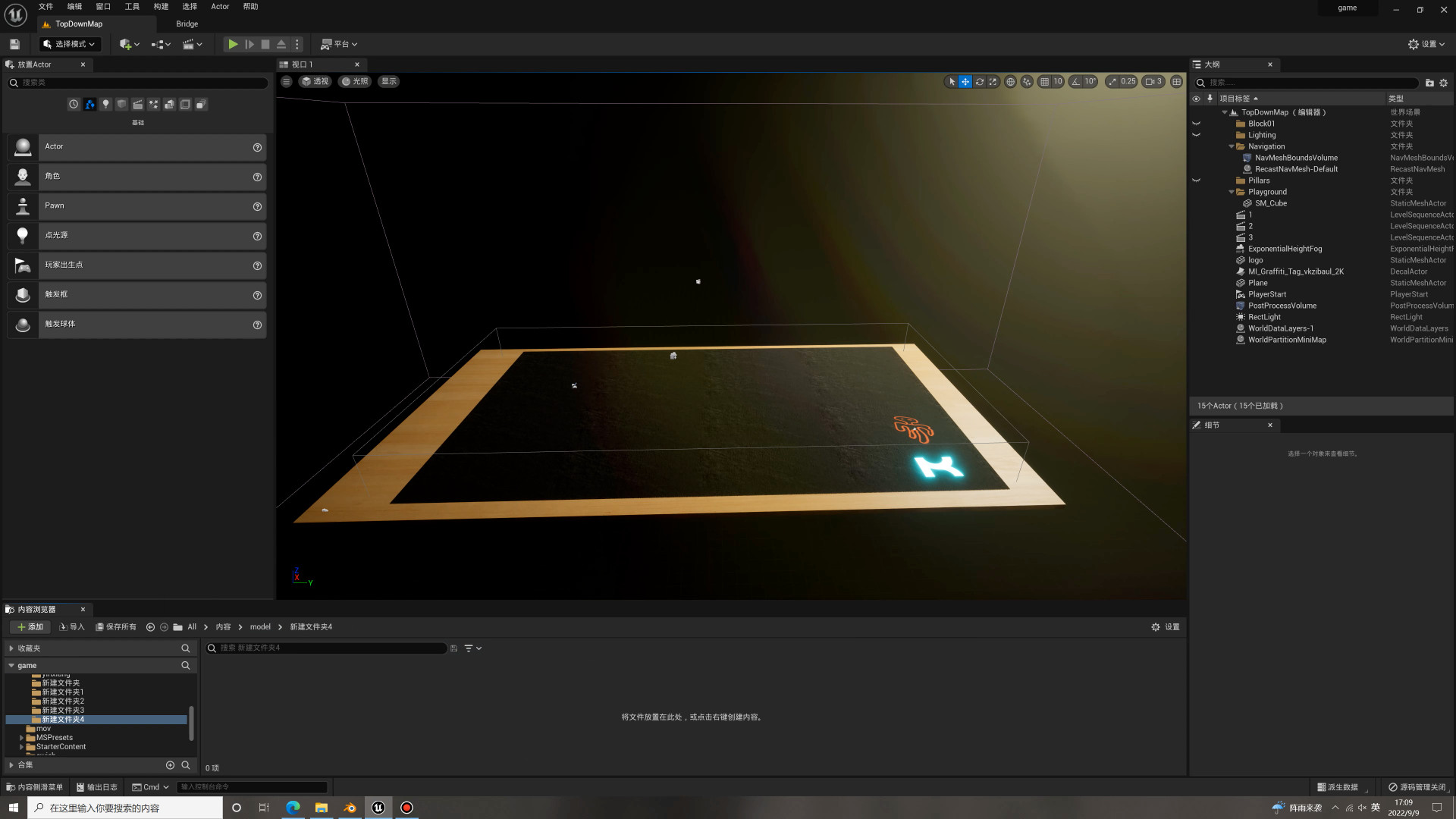Select the scale transform tool icon

(993, 82)
